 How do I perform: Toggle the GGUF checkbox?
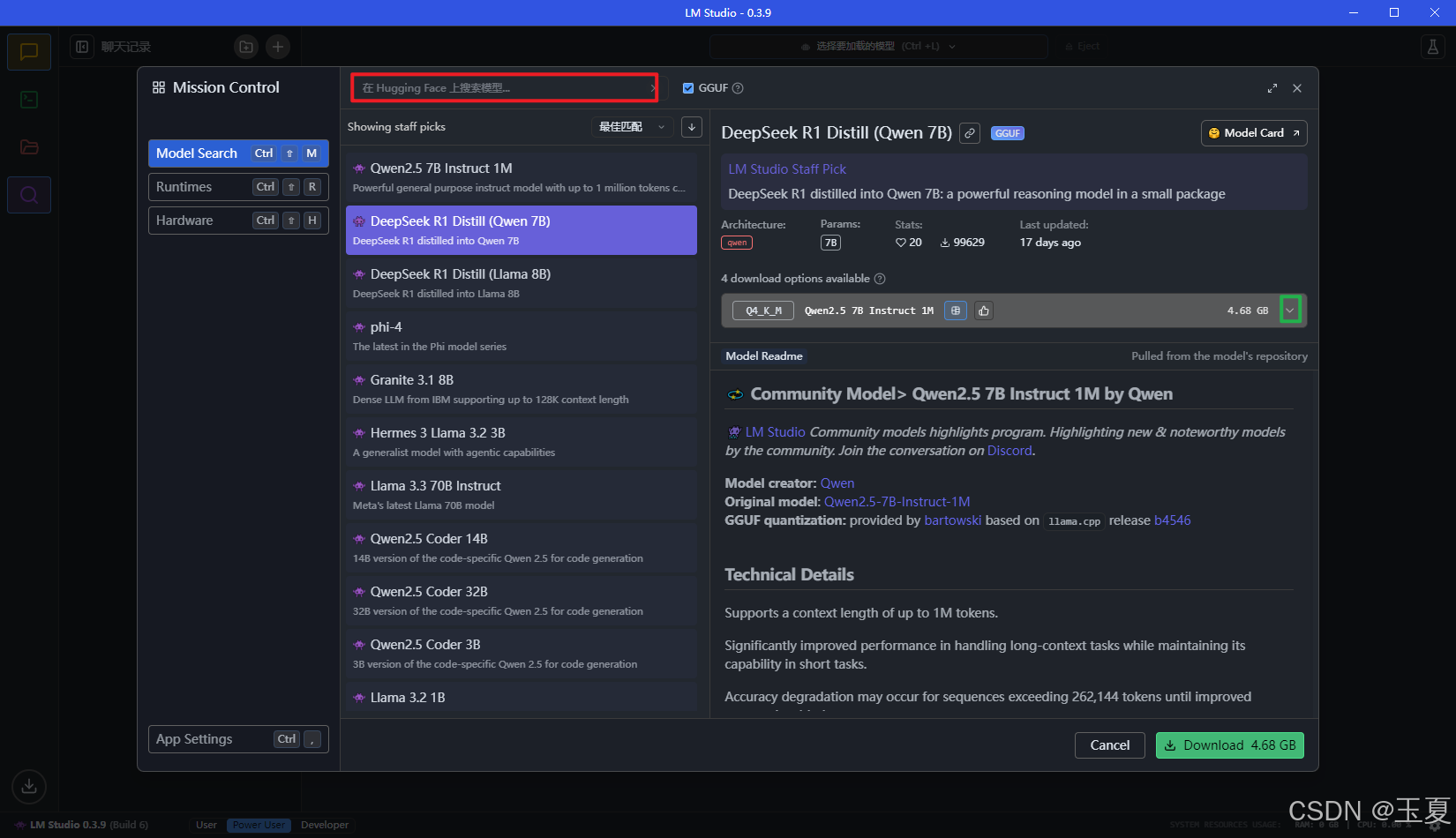(688, 88)
